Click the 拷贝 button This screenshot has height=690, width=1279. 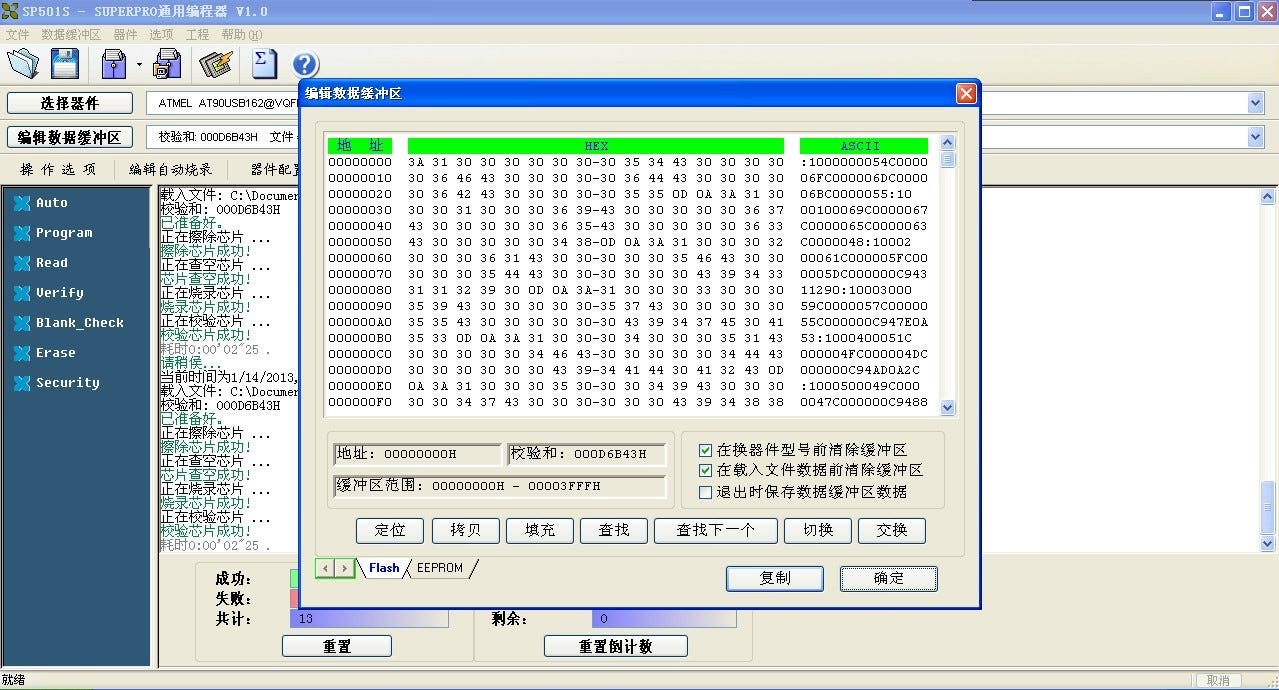465,530
